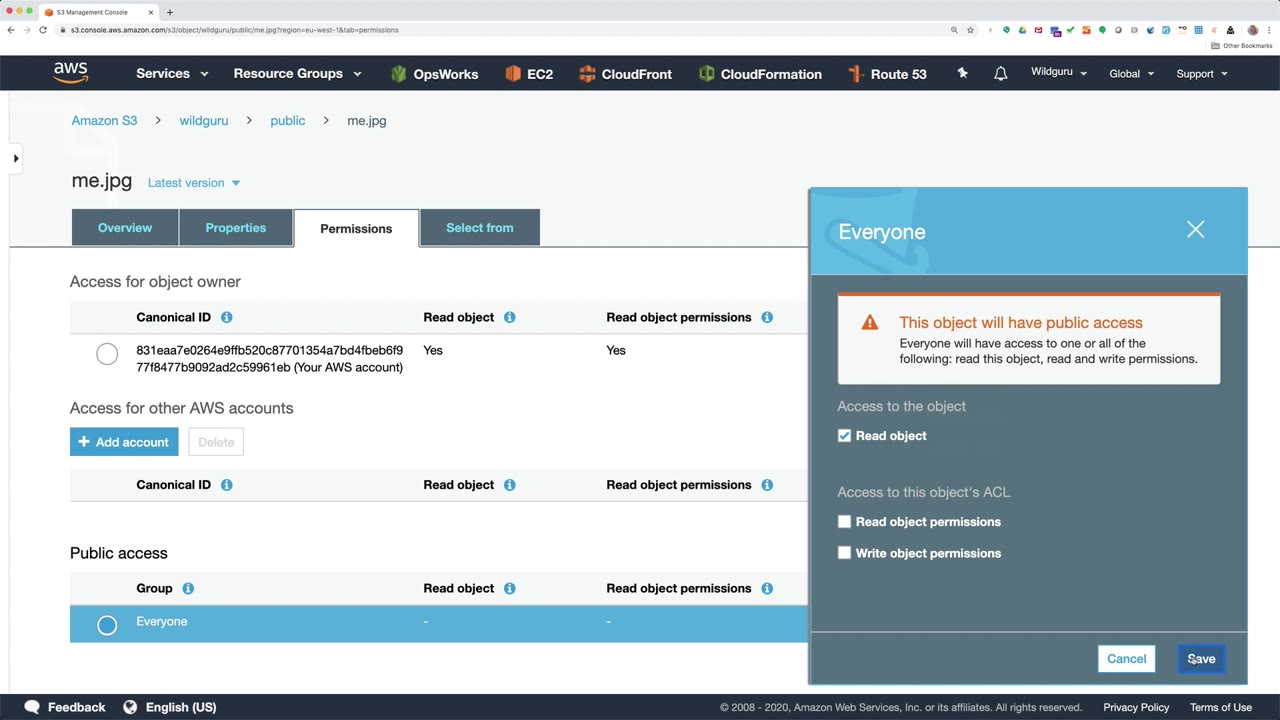Go to the AWS console home logo
The height and width of the screenshot is (720, 1280).
pos(71,73)
